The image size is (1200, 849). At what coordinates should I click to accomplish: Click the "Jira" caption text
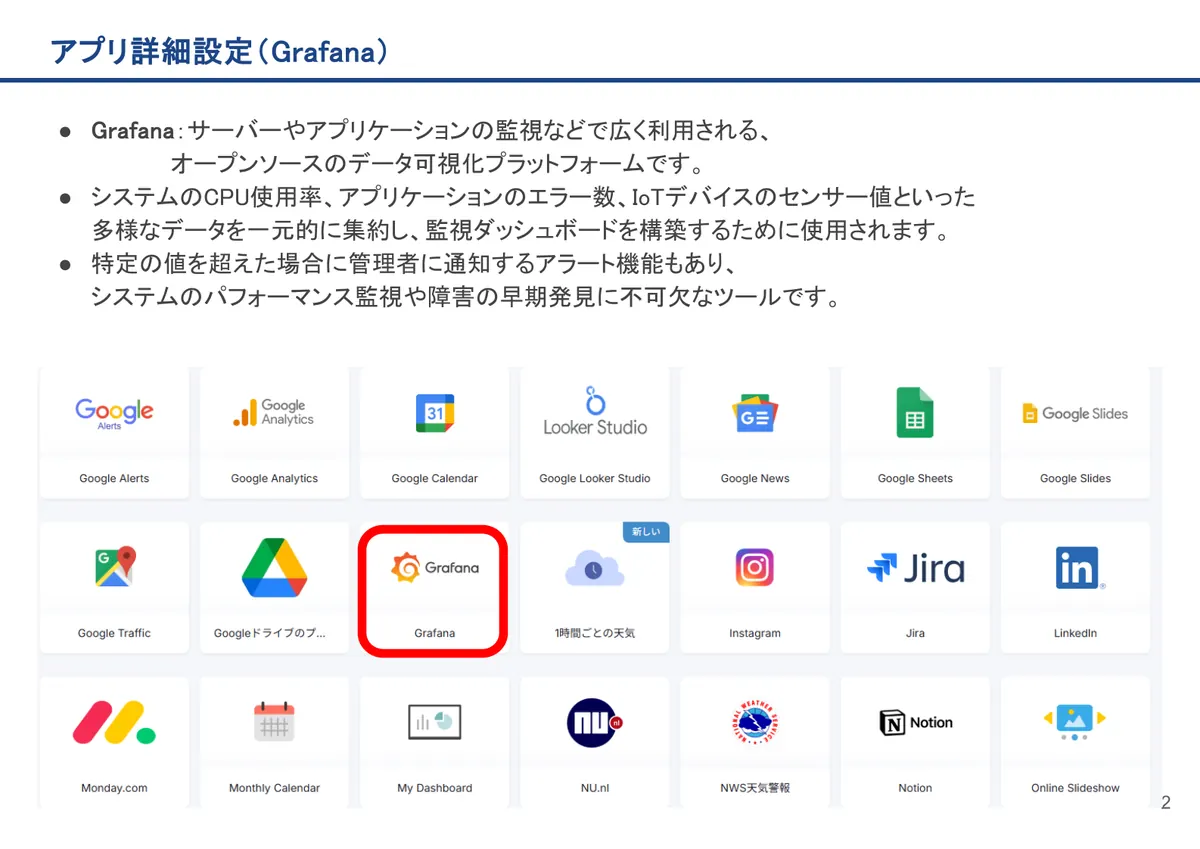(x=915, y=634)
